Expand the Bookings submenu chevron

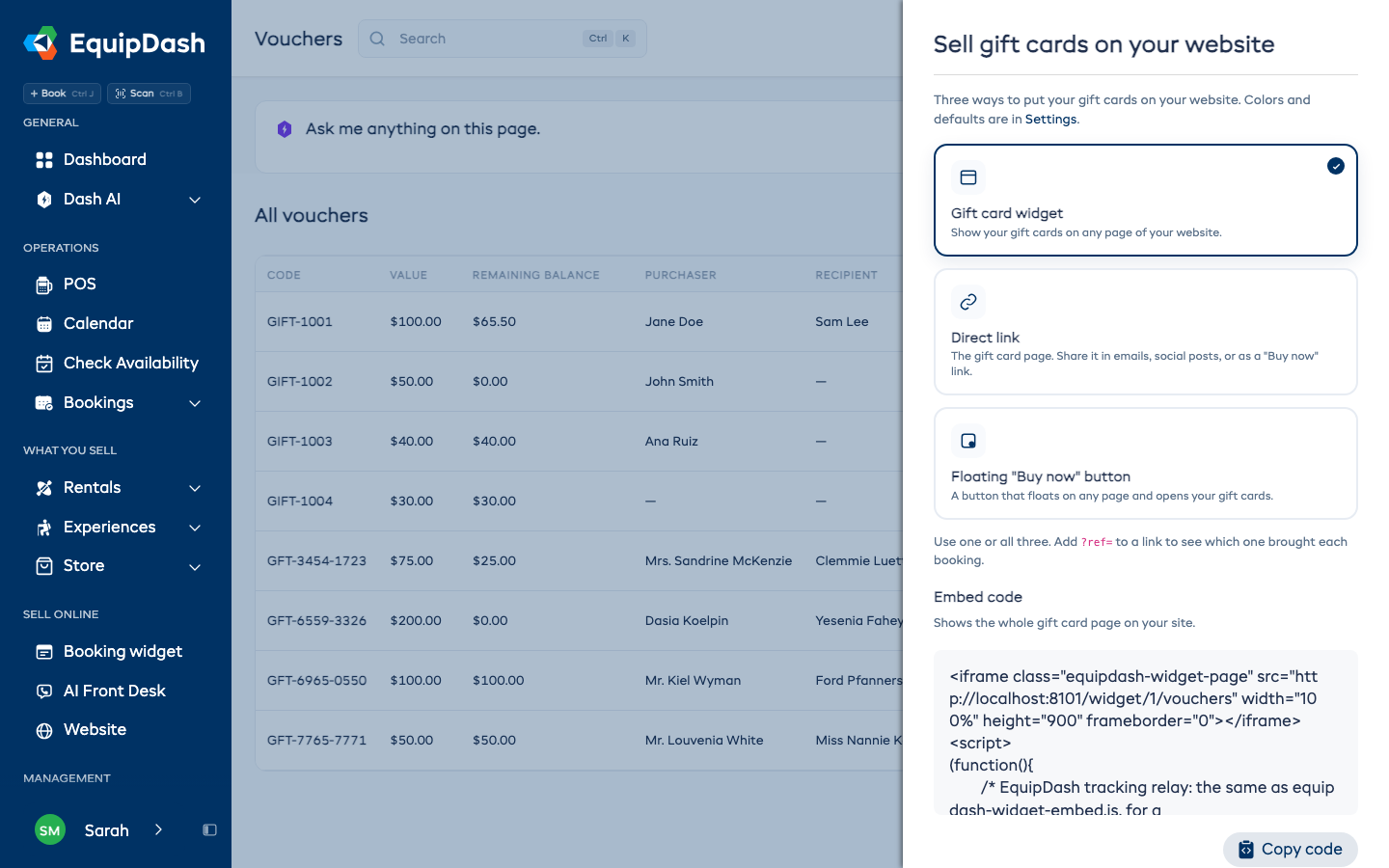[195, 403]
